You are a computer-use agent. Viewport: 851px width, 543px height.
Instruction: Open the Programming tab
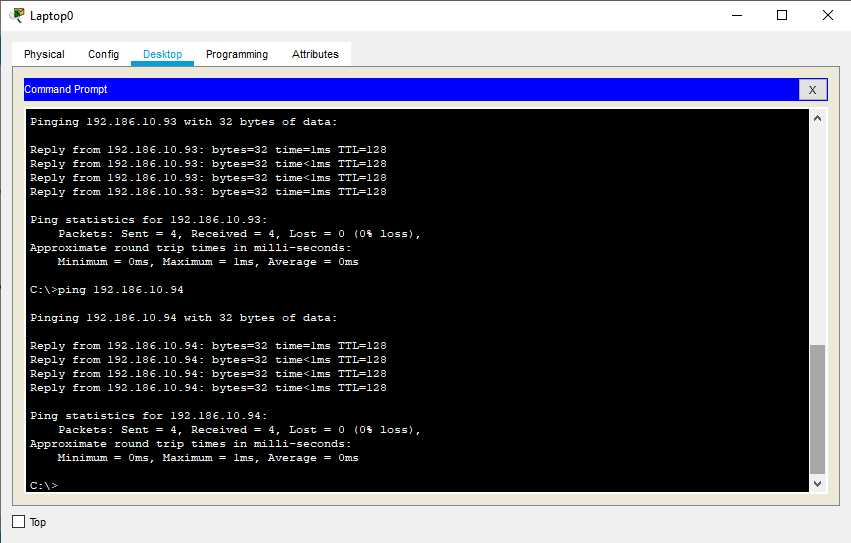(237, 54)
